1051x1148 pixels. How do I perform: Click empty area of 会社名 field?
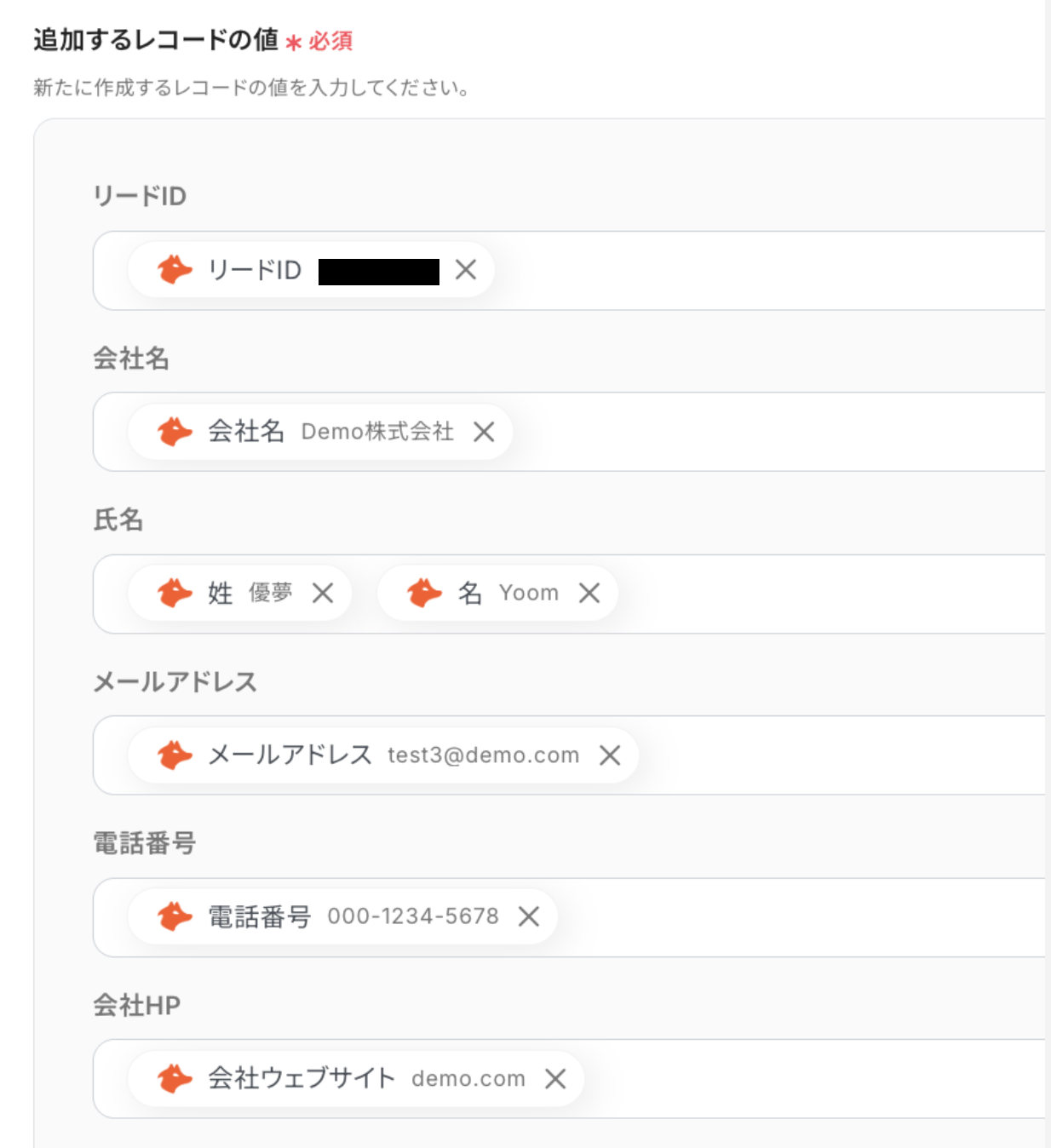tap(767, 432)
